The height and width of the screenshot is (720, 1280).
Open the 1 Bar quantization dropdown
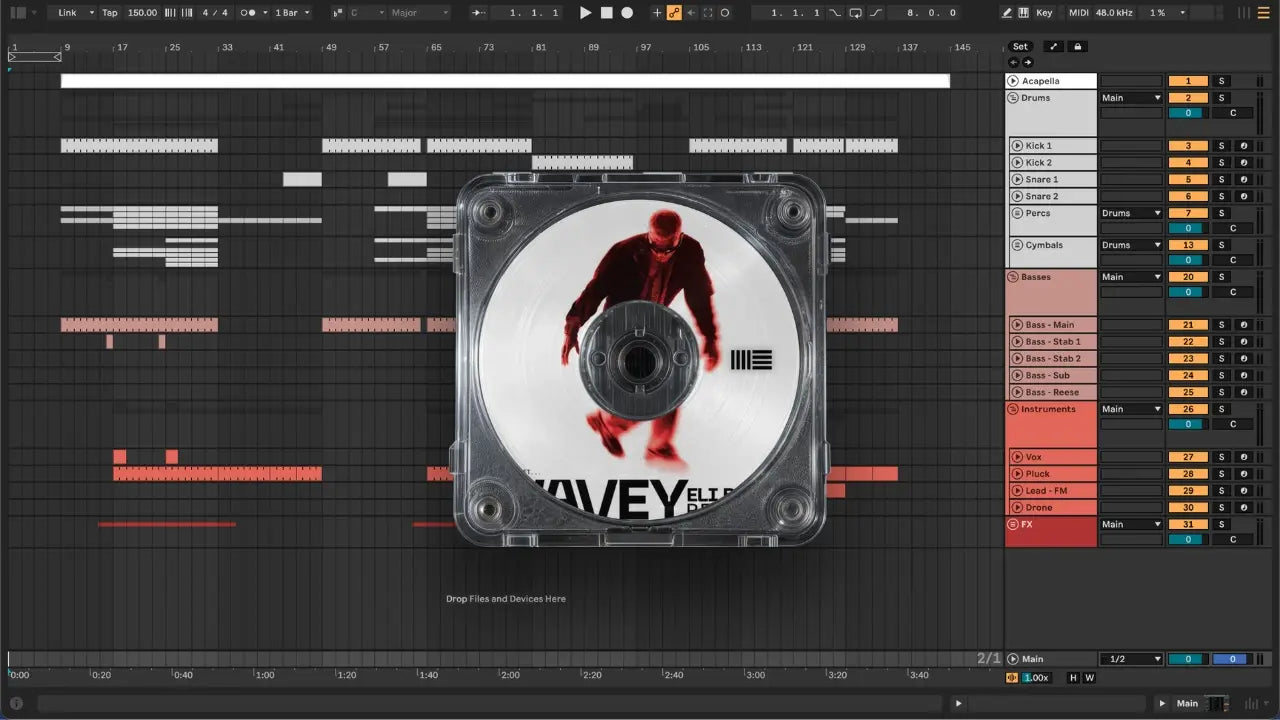292,13
